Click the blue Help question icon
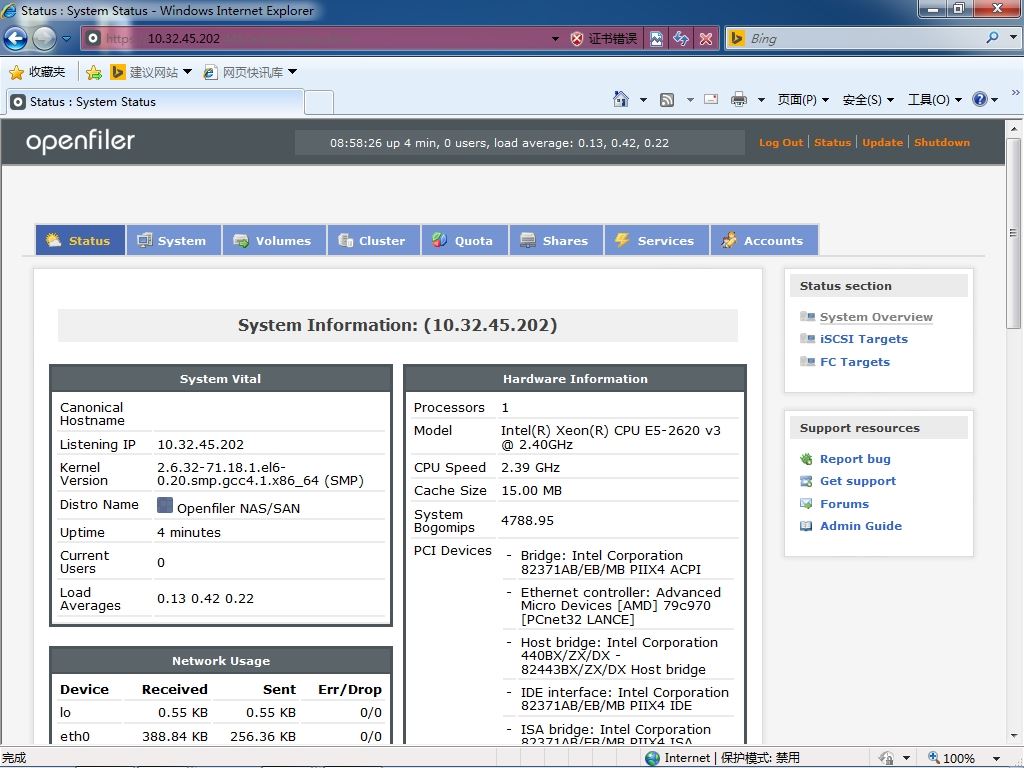This screenshot has width=1024, height=768. [x=980, y=99]
